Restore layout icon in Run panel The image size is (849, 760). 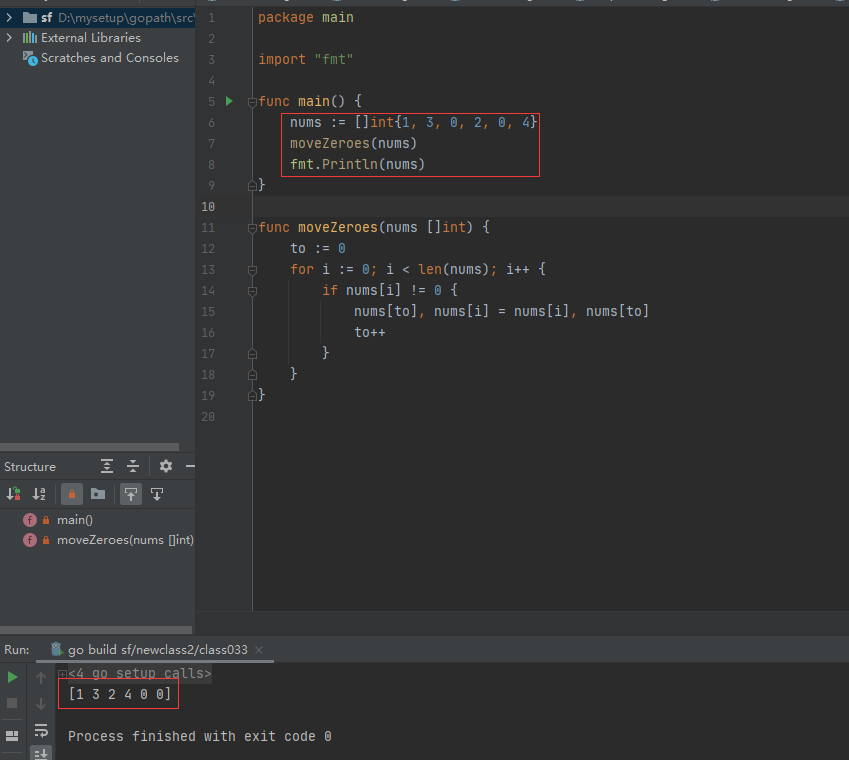coord(12,736)
